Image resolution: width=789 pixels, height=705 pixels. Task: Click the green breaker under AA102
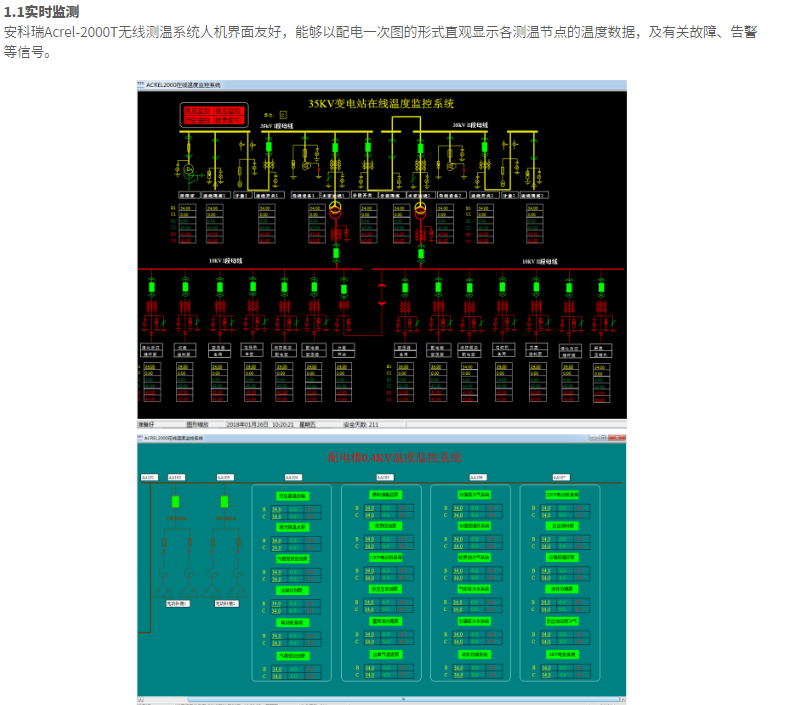point(176,502)
